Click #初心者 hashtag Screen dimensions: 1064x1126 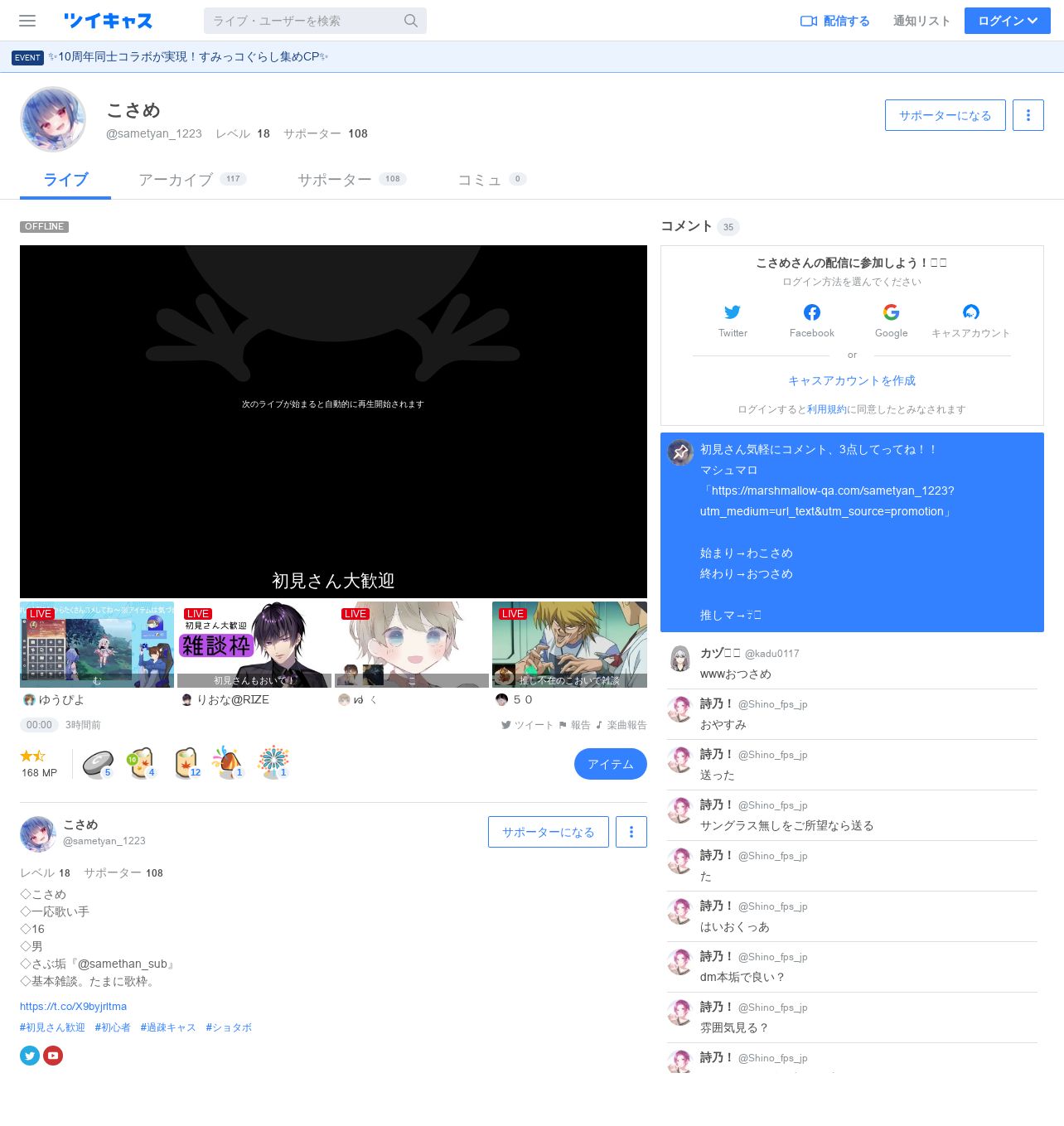click(113, 1027)
